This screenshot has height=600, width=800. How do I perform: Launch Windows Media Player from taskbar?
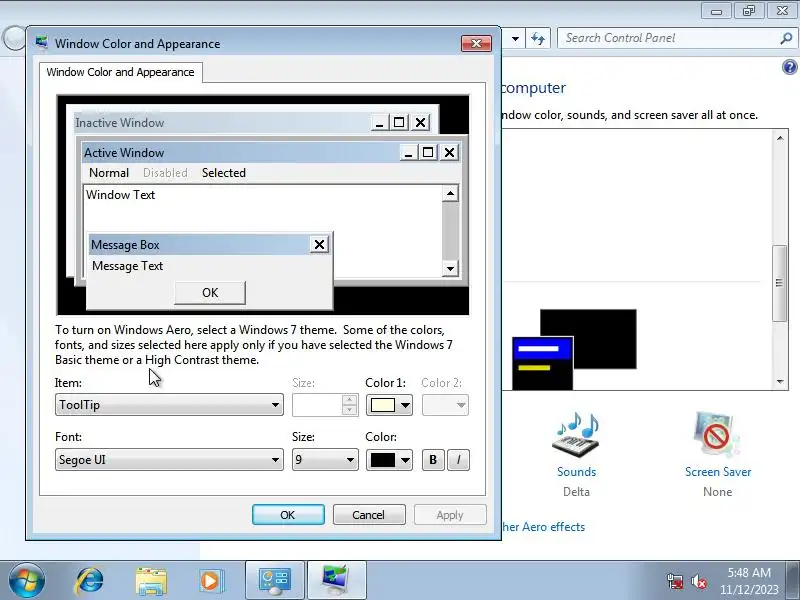[211, 581]
